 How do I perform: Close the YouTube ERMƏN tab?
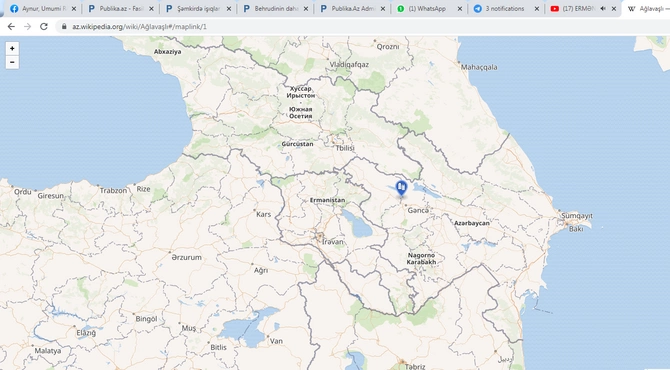click(x=614, y=9)
